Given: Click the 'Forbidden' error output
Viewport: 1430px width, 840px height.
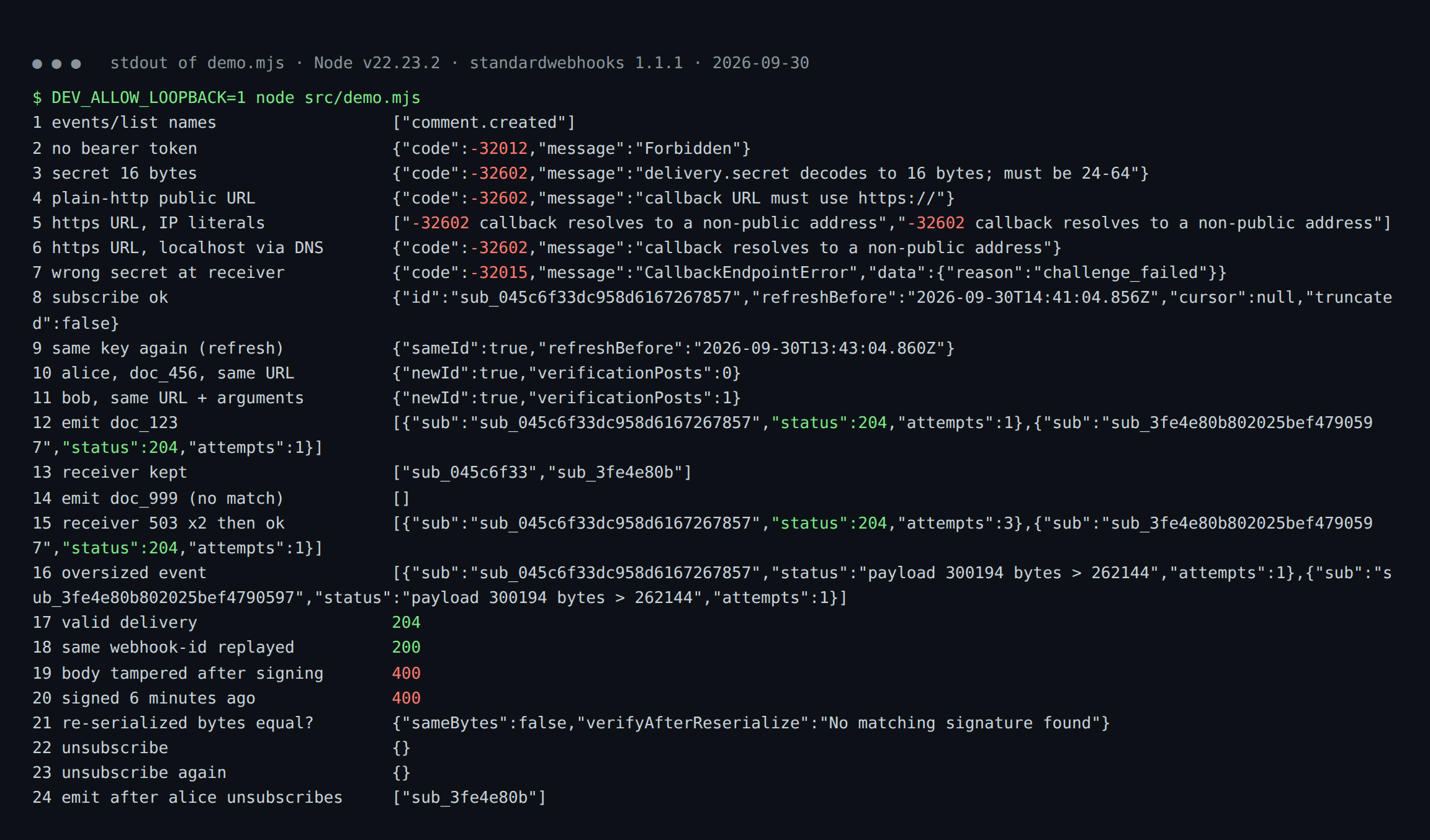Looking at the screenshot, I should point(571,149).
